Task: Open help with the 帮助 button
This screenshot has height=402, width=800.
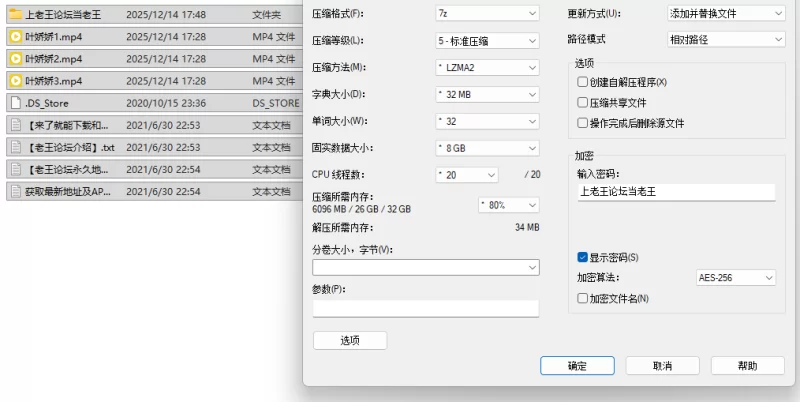Action: click(747, 366)
